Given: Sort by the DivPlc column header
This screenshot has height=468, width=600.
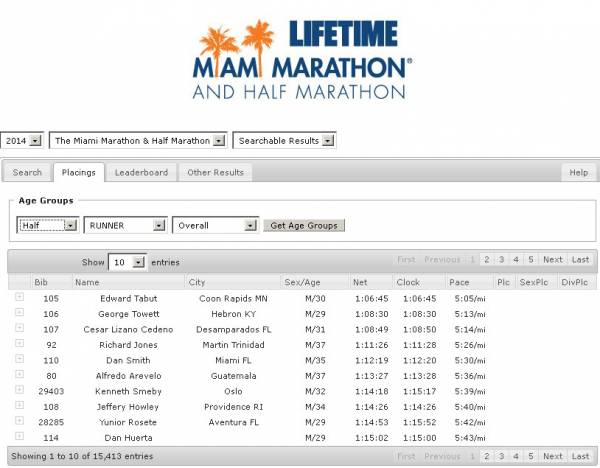Looking at the screenshot, I should (x=577, y=282).
